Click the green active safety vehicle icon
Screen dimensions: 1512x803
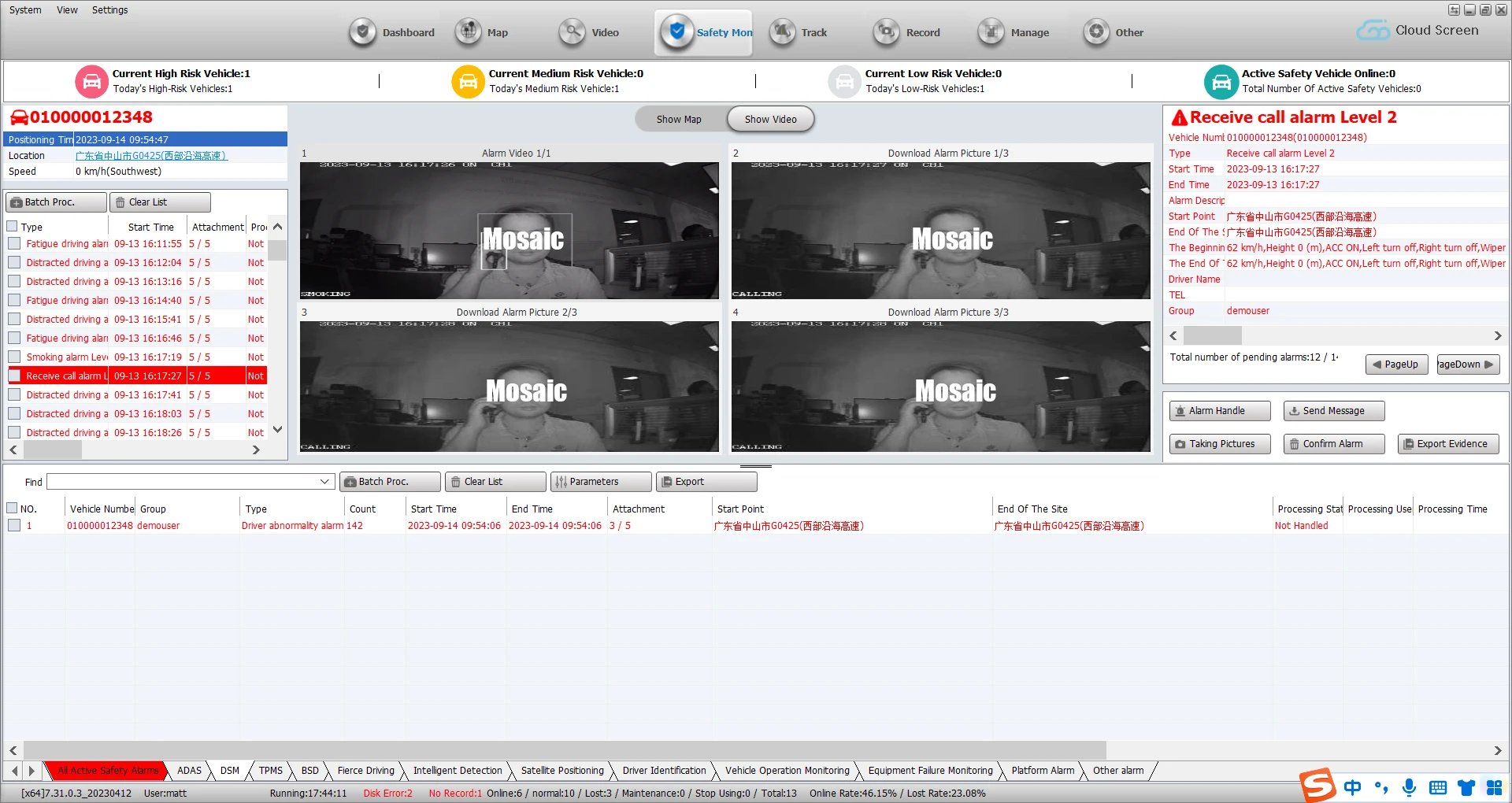[1221, 81]
